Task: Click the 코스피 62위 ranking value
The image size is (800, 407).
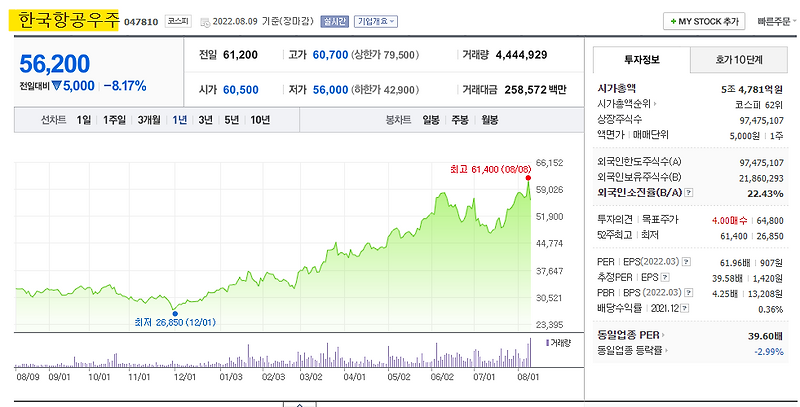Action: (x=758, y=104)
